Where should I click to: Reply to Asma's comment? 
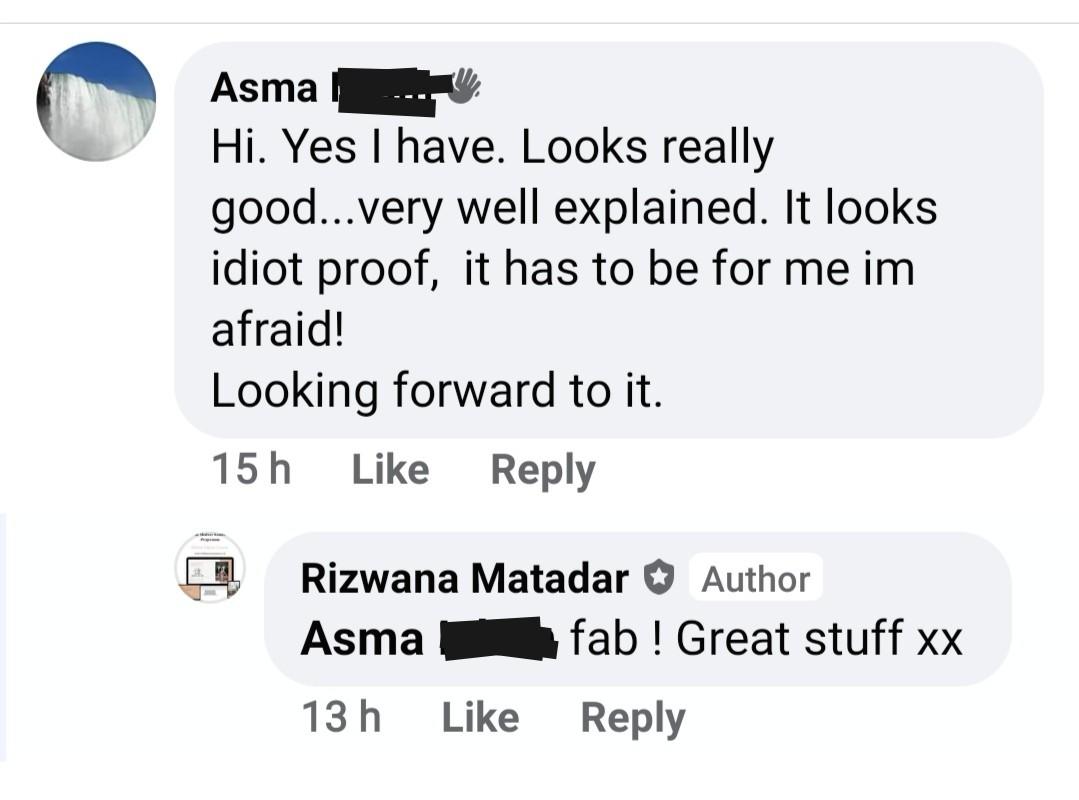point(542,470)
